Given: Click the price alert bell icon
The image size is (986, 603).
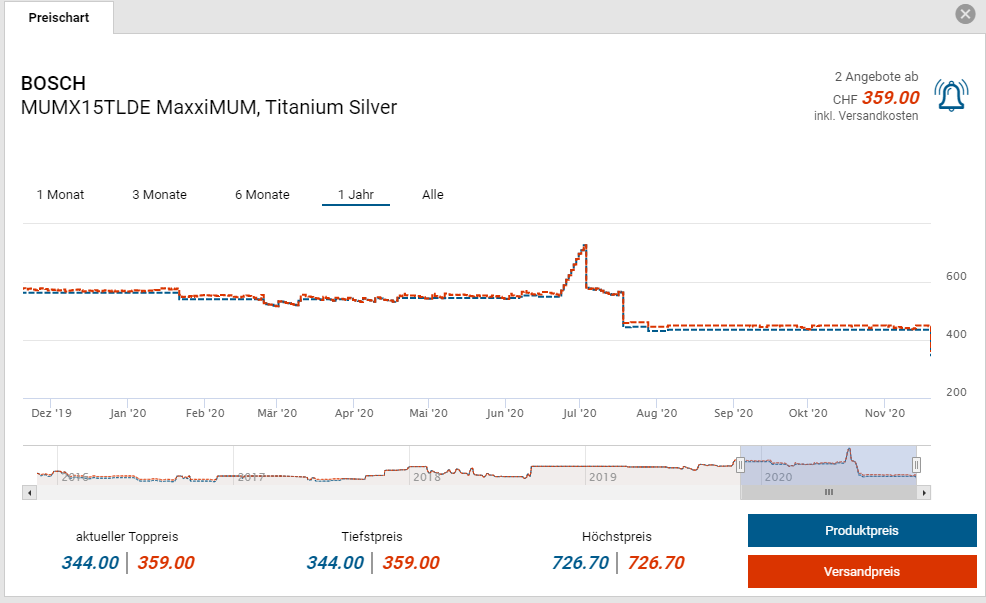Looking at the screenshot, I should point(951,96).
